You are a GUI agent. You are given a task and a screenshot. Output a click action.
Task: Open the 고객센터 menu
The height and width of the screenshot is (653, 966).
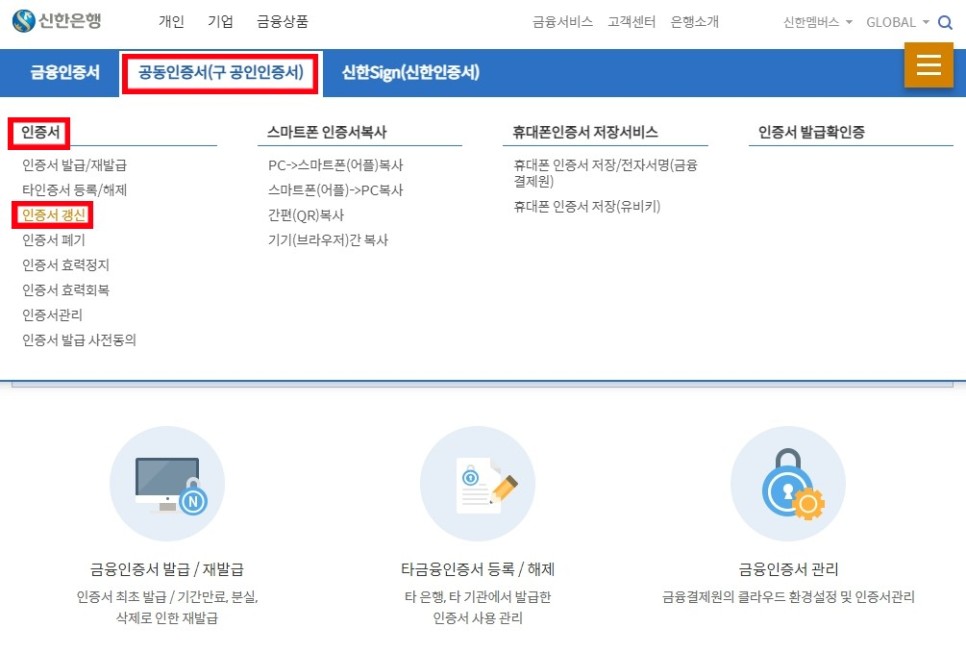(x=631, y=22)
